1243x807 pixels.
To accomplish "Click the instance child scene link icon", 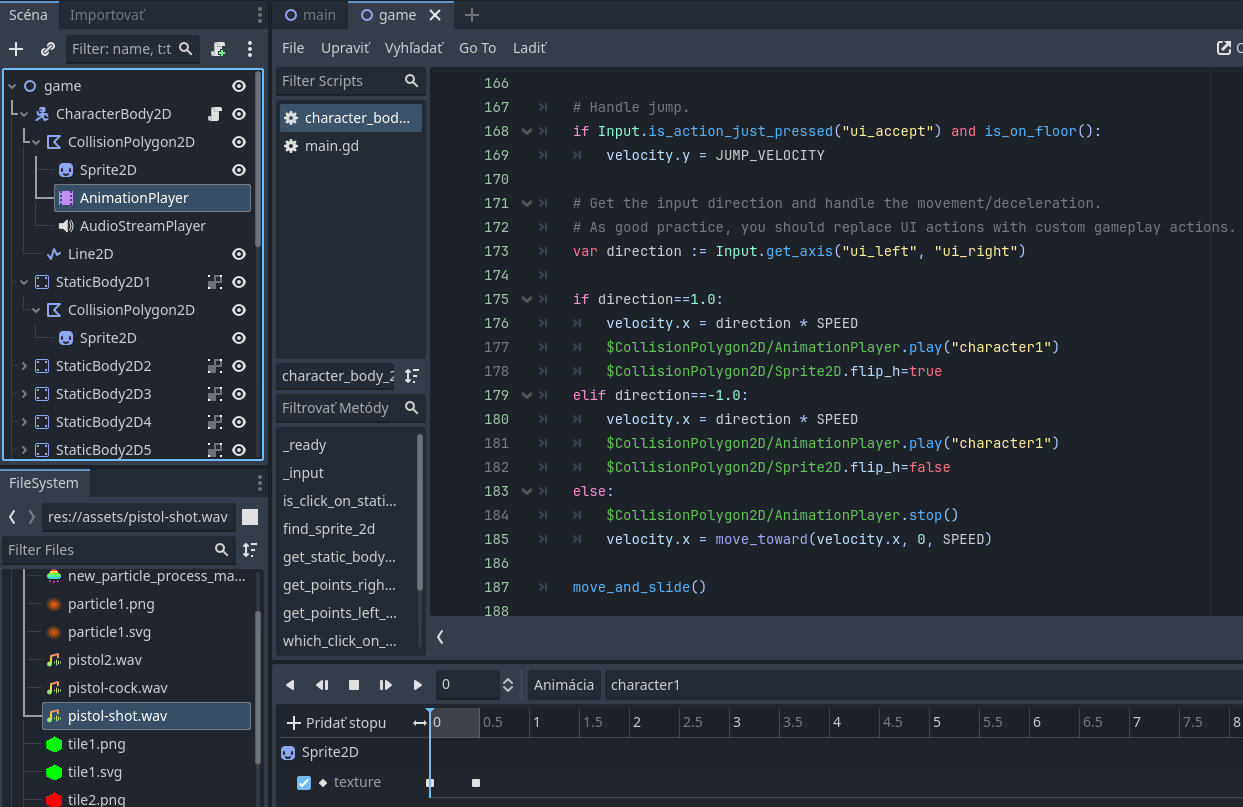I will tap(48, 49).
